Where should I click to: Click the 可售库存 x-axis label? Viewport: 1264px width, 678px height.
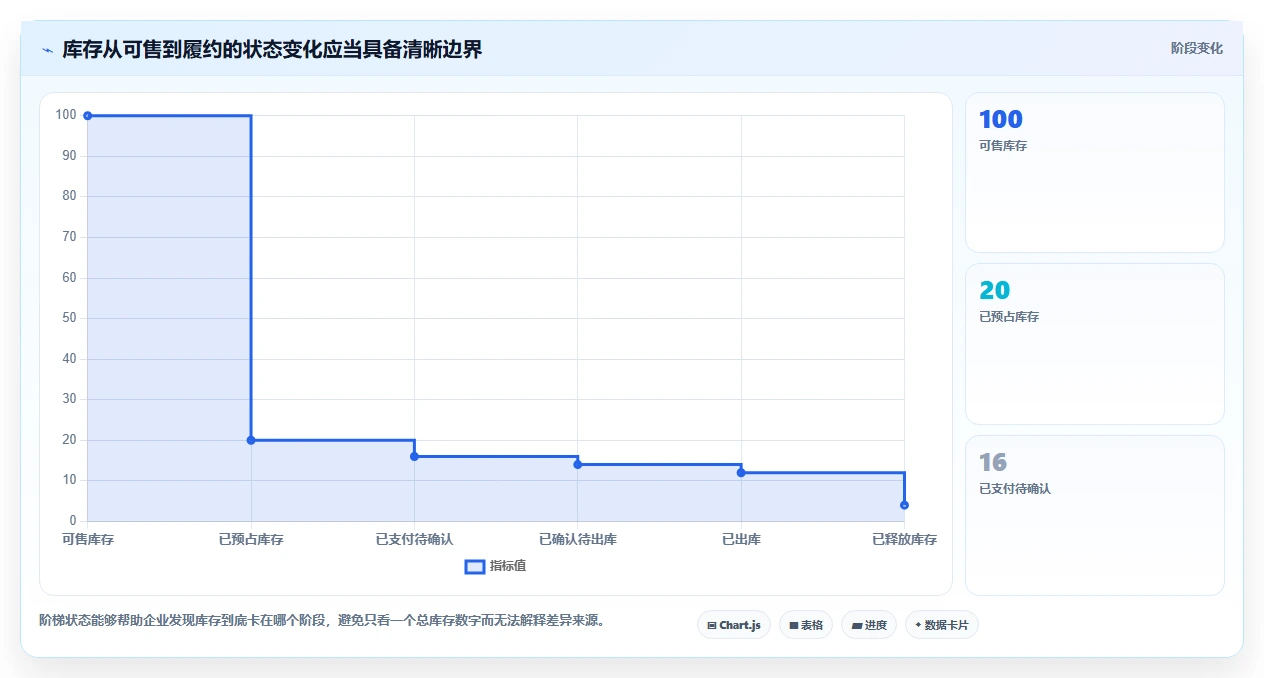tap(88, 540)
